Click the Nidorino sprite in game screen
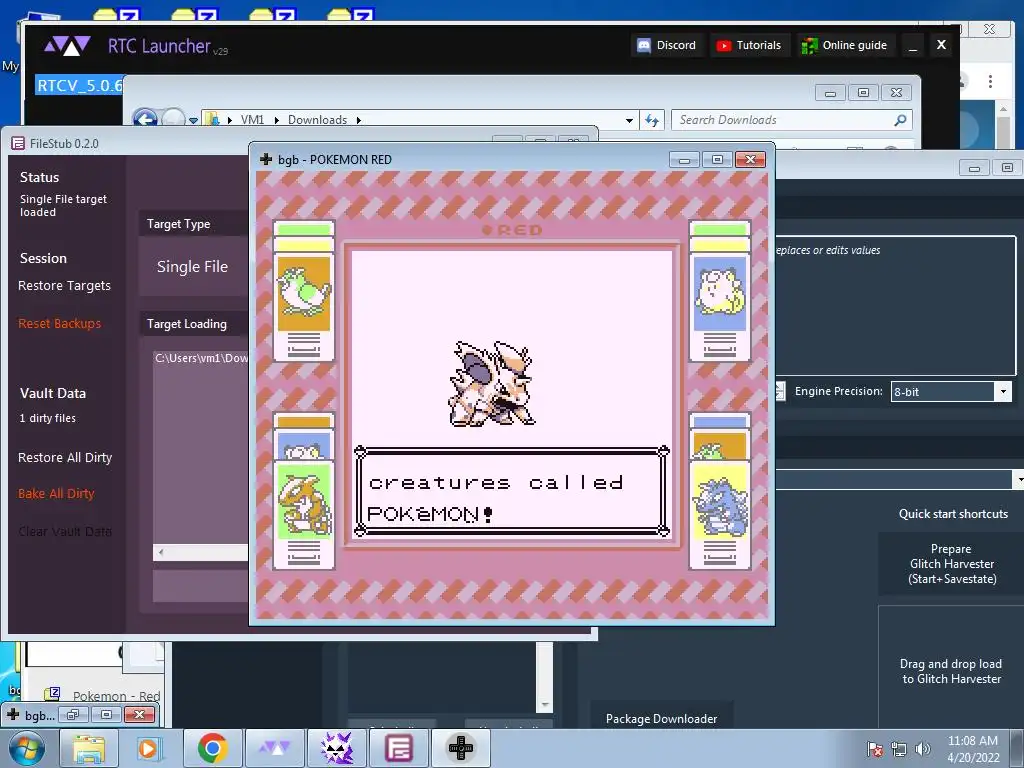This screenshot has width=1024, height=768. click(493, 383)
